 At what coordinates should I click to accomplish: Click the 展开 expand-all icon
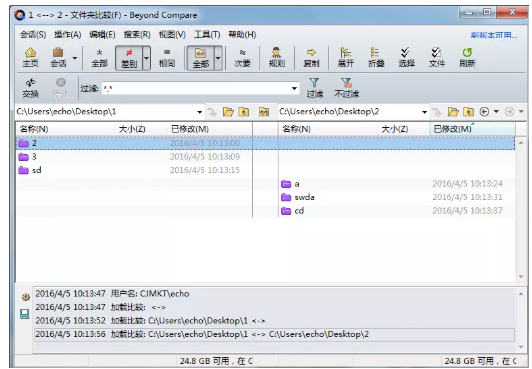point(346,58)
